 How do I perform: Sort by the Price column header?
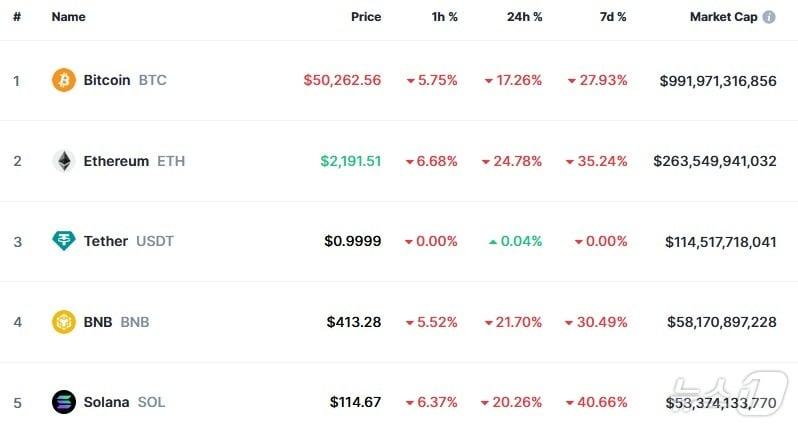click(366, 17)
